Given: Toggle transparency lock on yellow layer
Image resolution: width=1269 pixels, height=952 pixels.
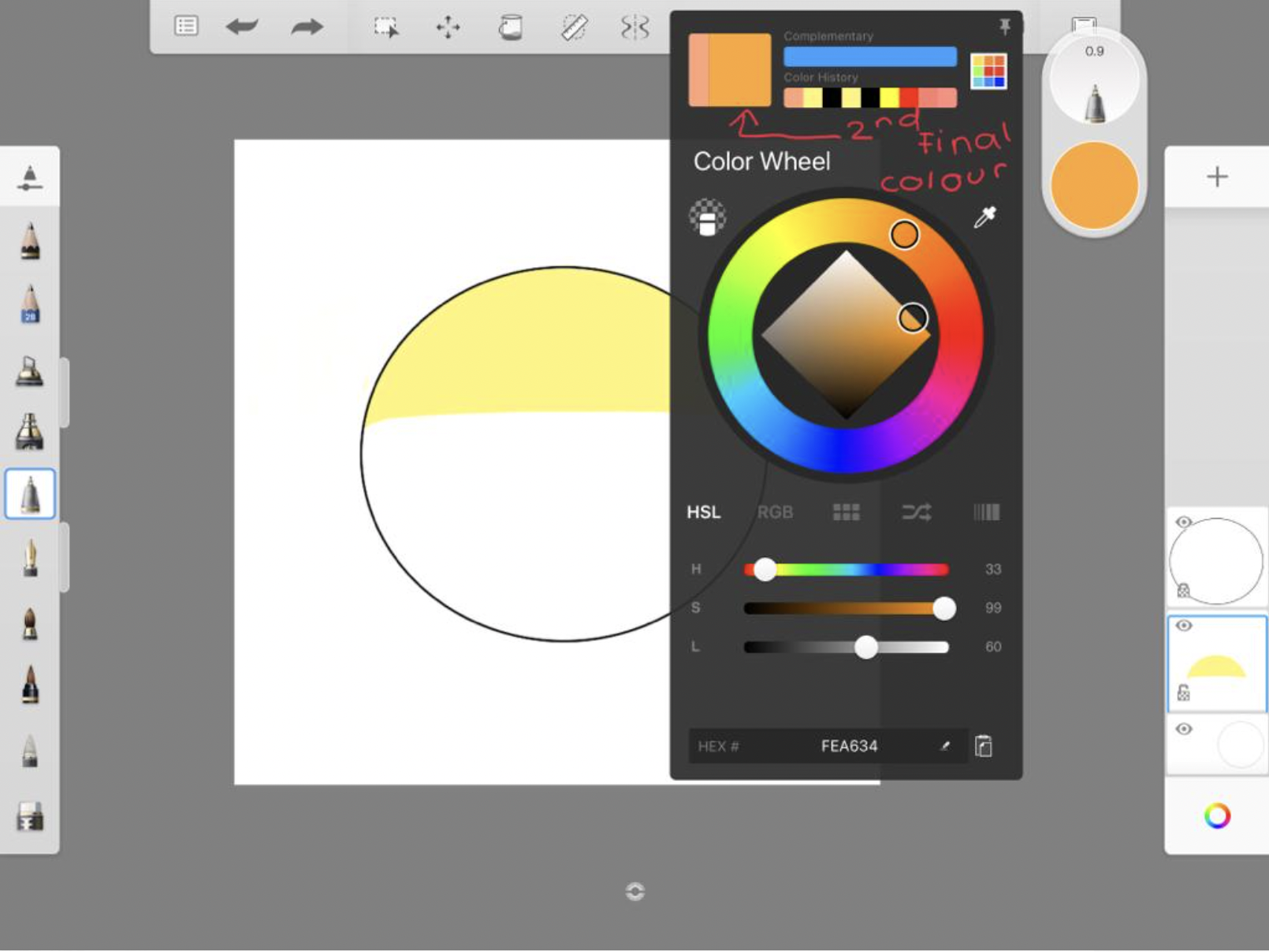Looking at the screenshot, I should coord(1183,693).
